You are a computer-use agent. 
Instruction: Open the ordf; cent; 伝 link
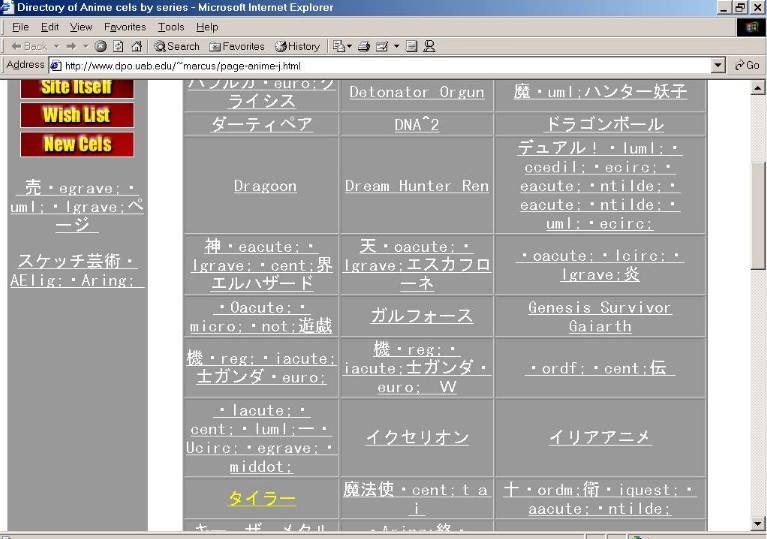(600, 368)
